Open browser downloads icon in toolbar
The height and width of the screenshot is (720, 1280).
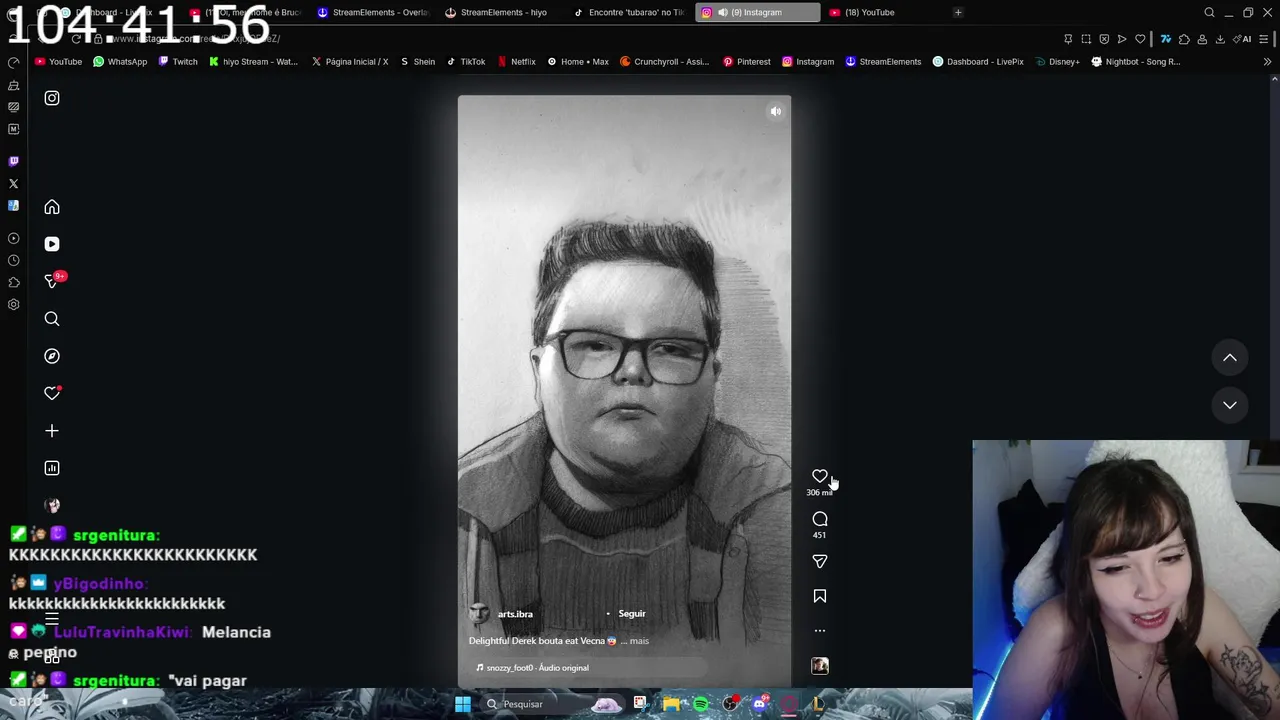pos(1220,39)
